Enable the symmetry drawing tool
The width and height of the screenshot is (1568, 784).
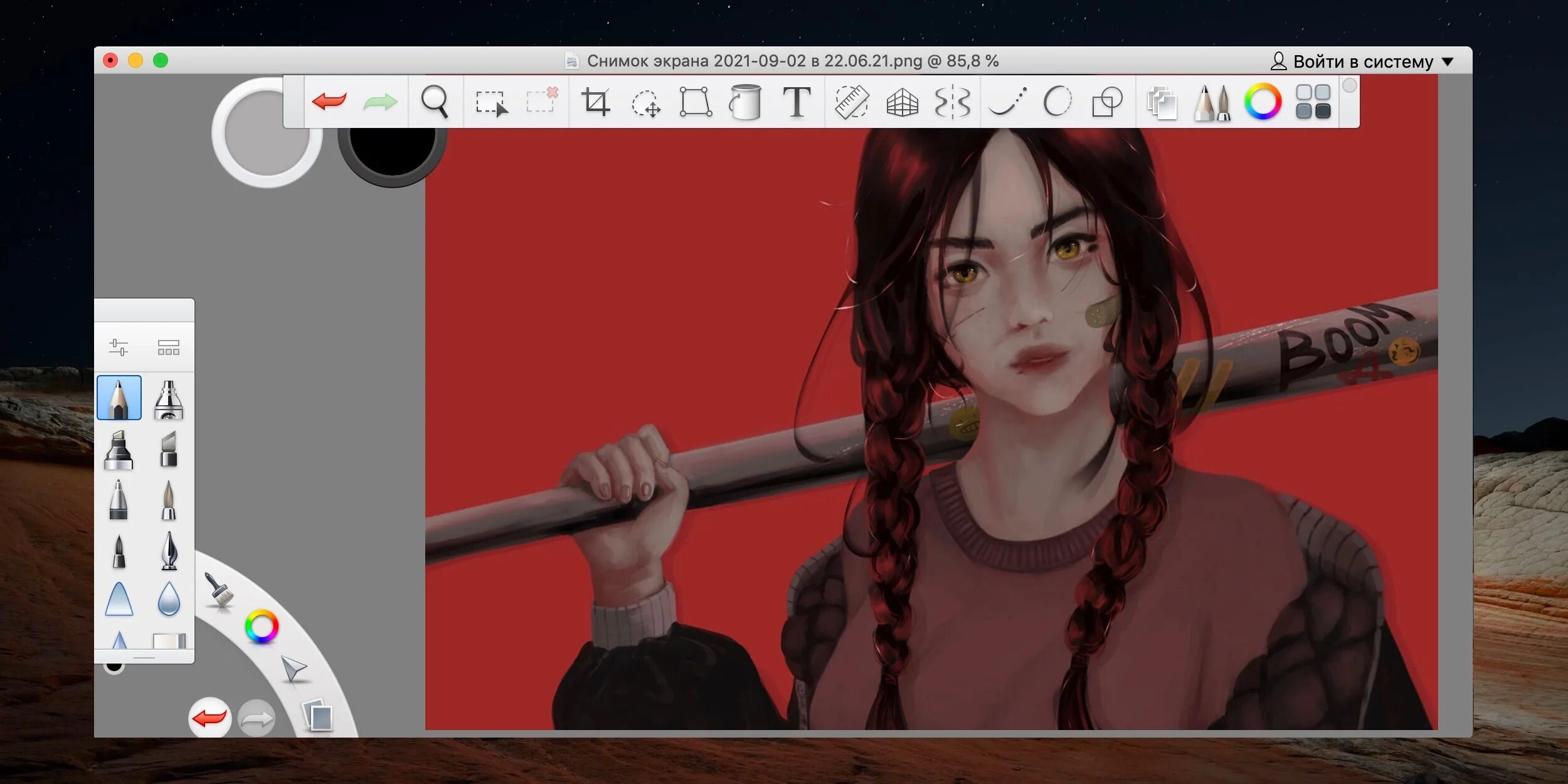(x=952, y=102)
